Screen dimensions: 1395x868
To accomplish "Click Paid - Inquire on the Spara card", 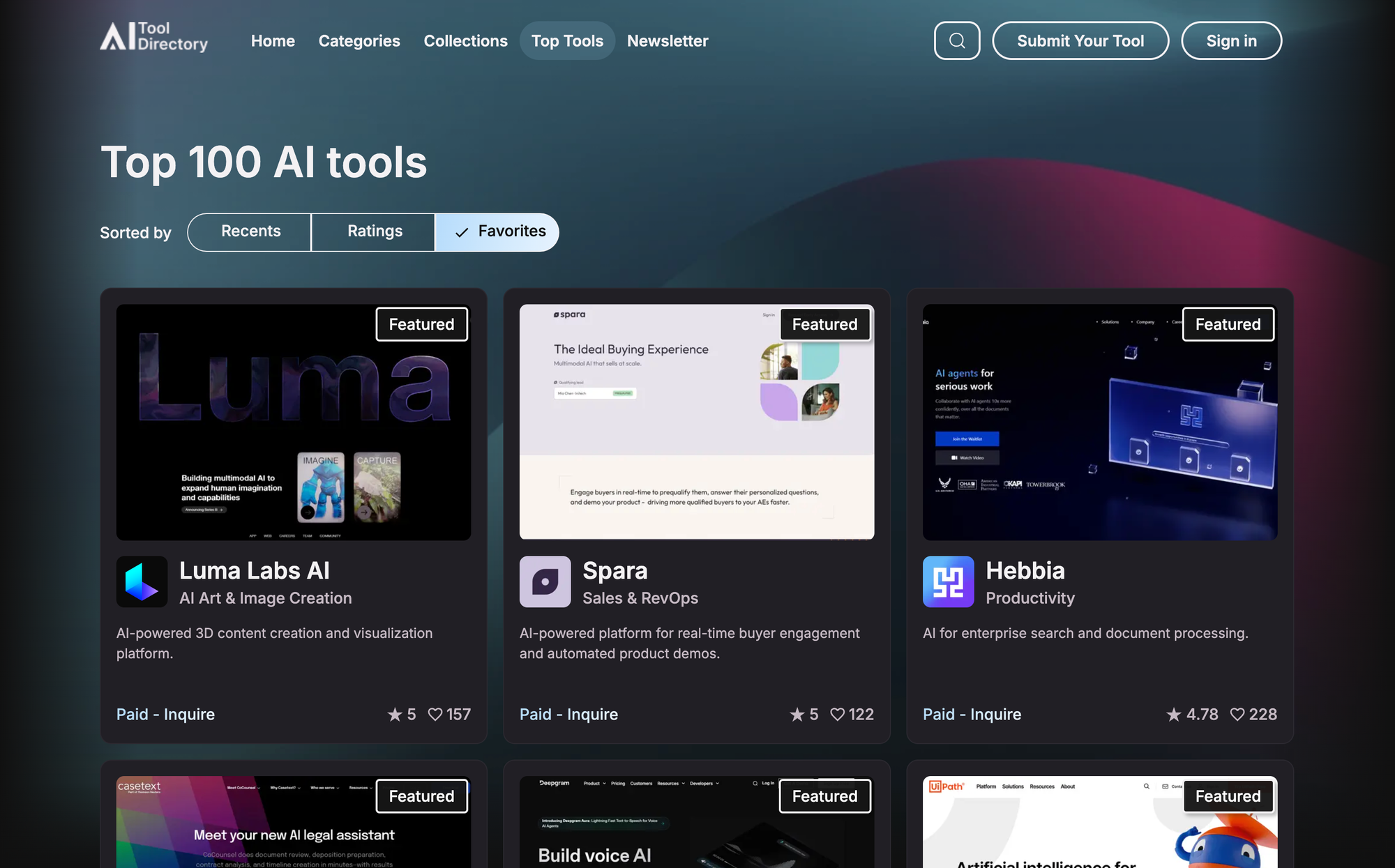I will [568, 715].
